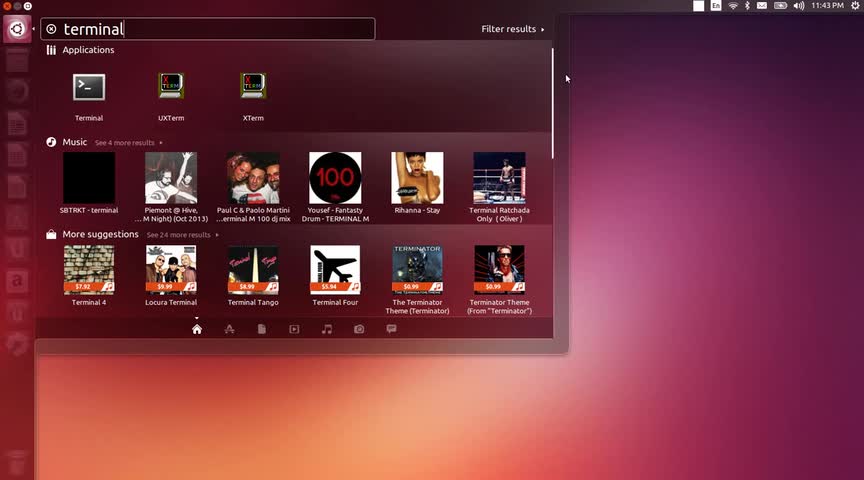
Task: Expand Music with See 4 more results
Action: 128,143
